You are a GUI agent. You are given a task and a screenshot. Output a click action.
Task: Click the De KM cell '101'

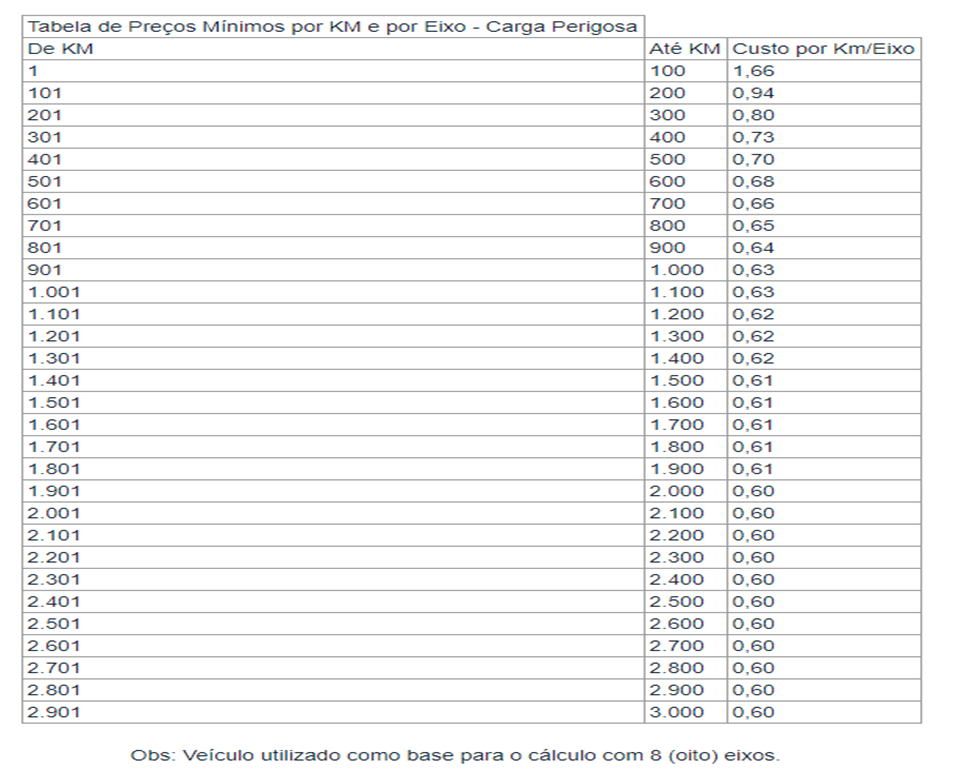[x=333, y=93]
